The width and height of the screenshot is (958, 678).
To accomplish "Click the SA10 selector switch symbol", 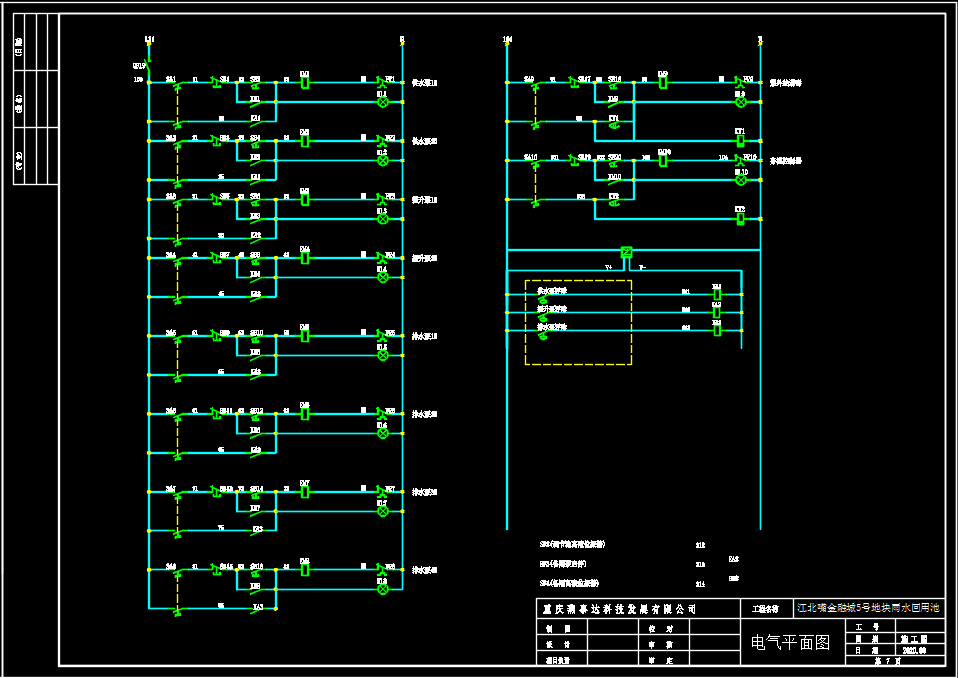I will tap(535, 162).
